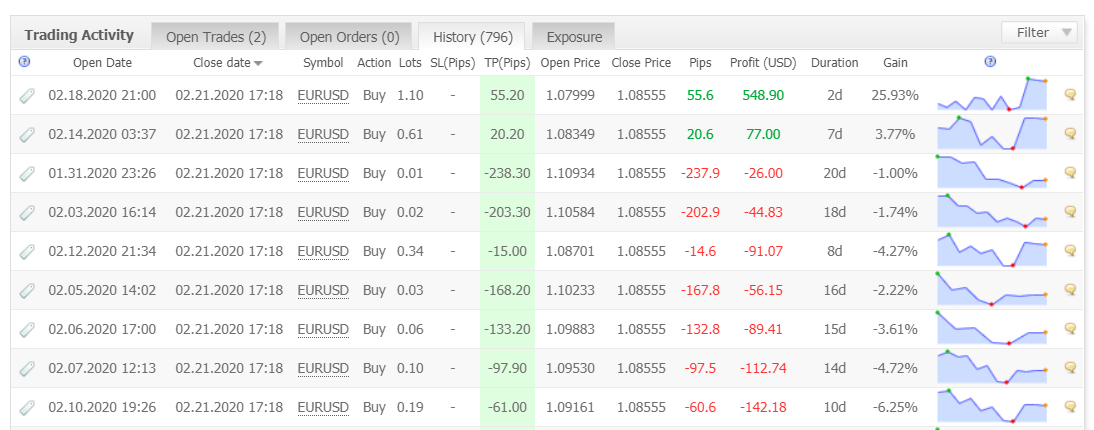Screen dimensions: 1094x430
Task: Click the tag icon of trade opened 02.12.2020 21:34
Action: point(26,252)
